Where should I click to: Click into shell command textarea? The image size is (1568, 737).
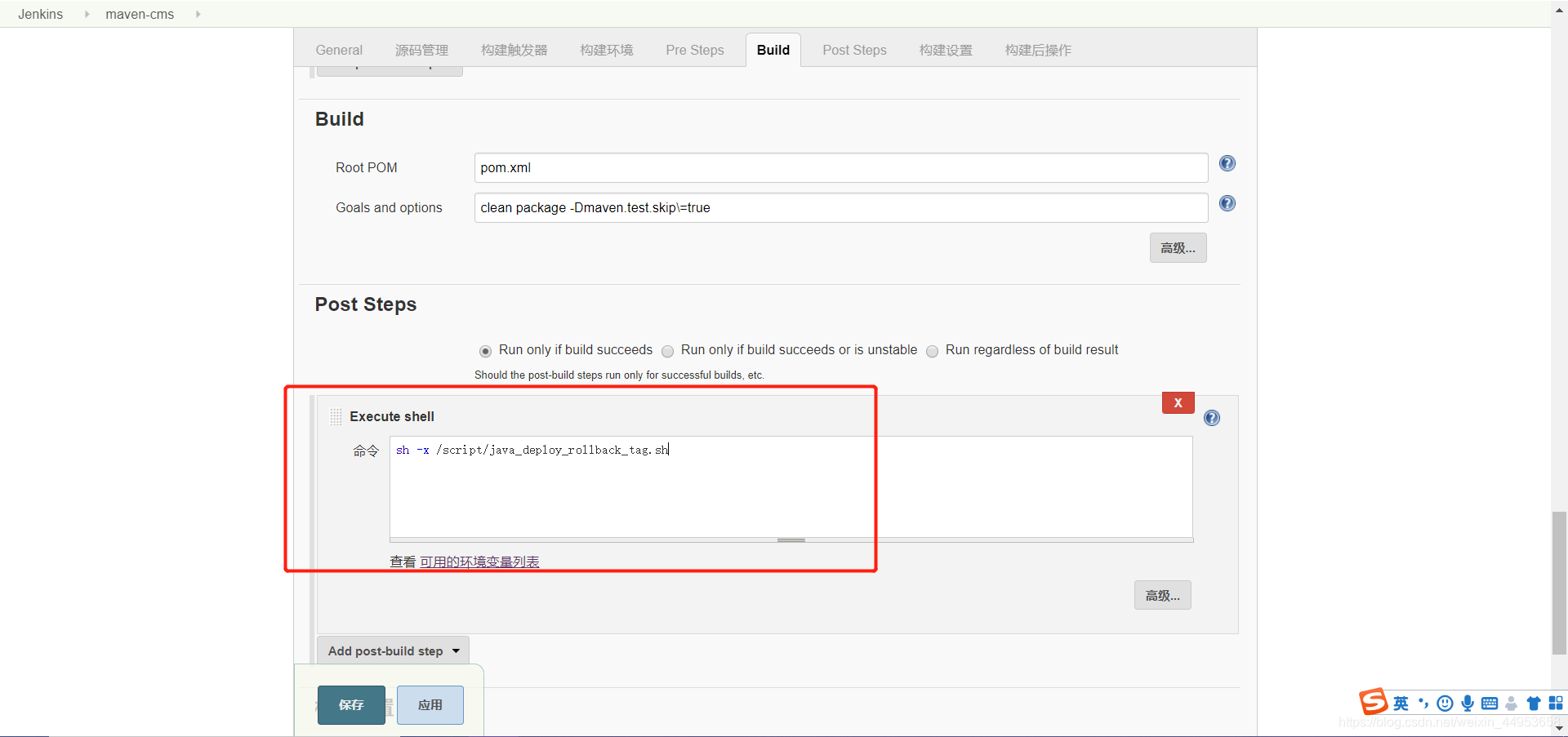pyautogui.click(x=791, y=486)
